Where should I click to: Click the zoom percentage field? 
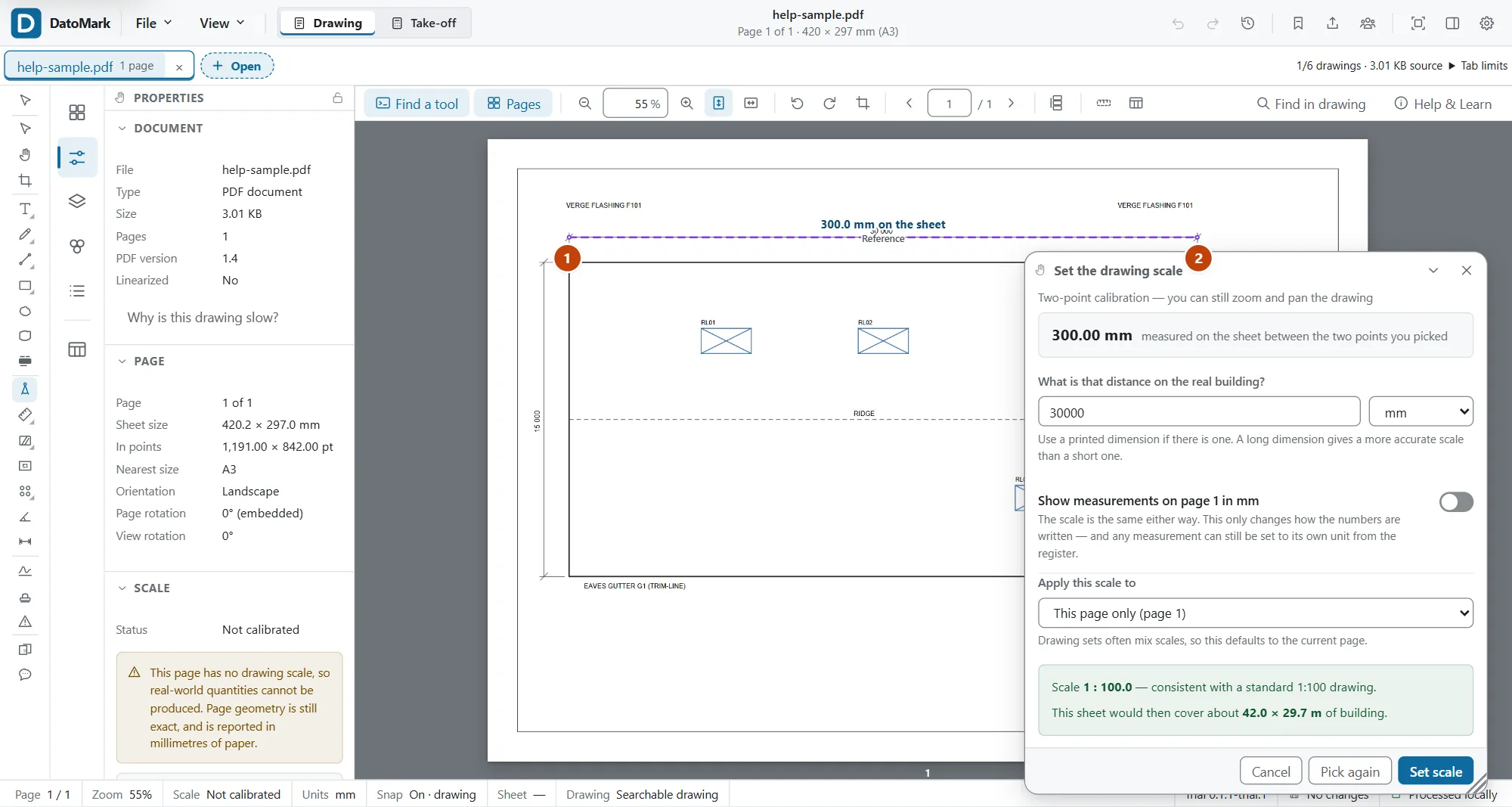[635, 104]
